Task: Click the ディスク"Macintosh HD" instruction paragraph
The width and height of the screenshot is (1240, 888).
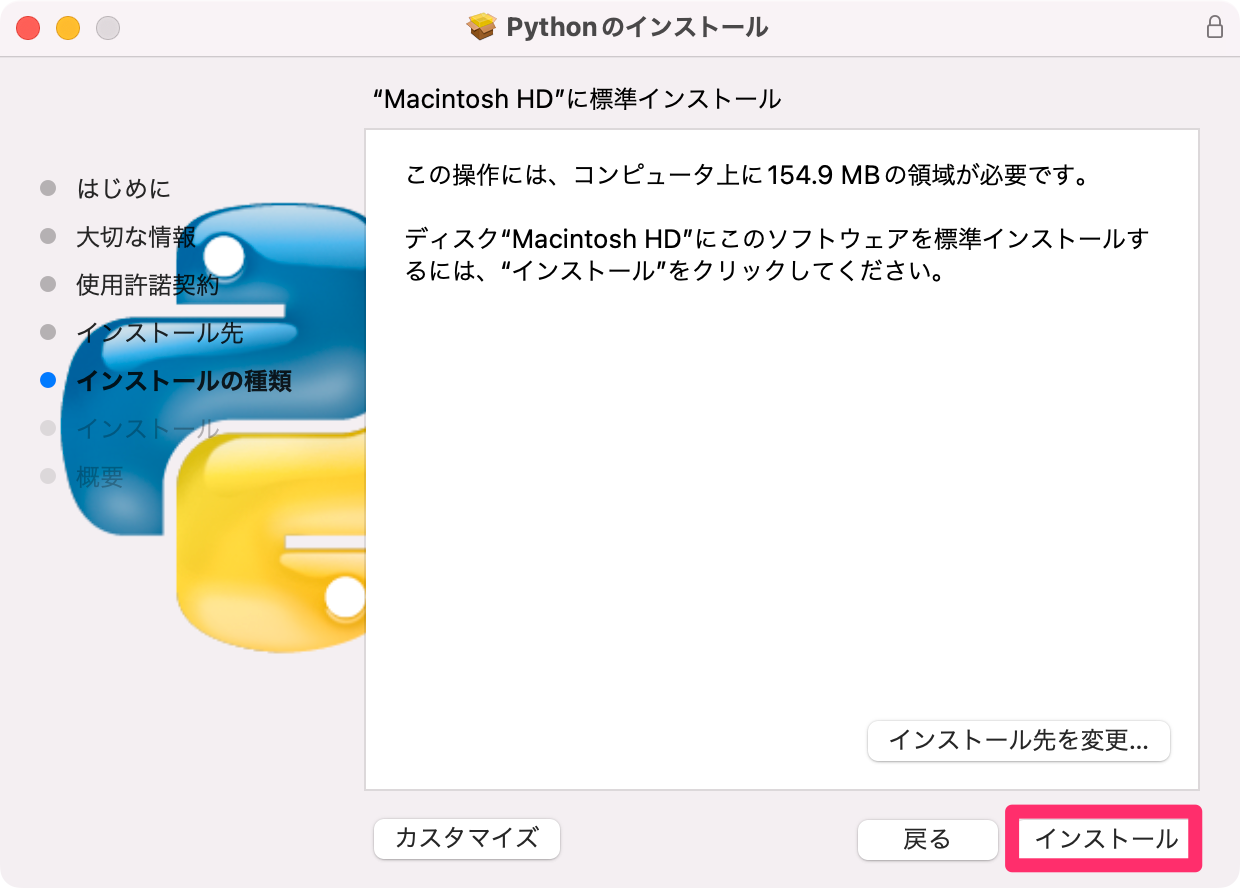Action: coord(777,255)
